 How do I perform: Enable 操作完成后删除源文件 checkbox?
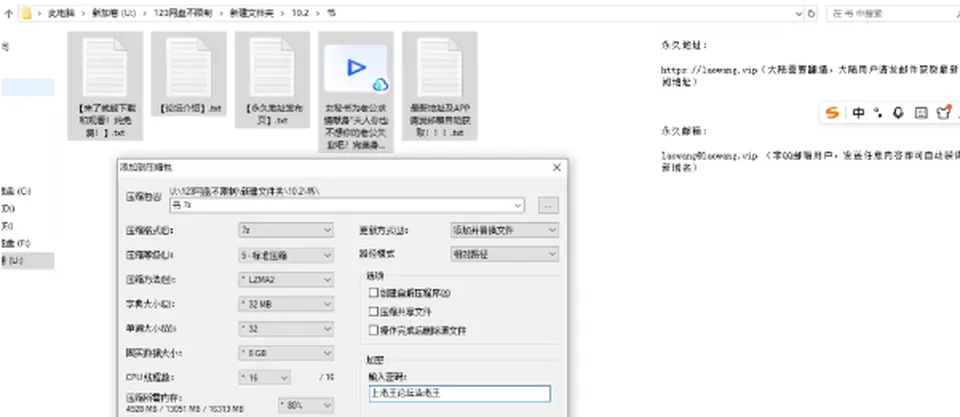[373, 331]
